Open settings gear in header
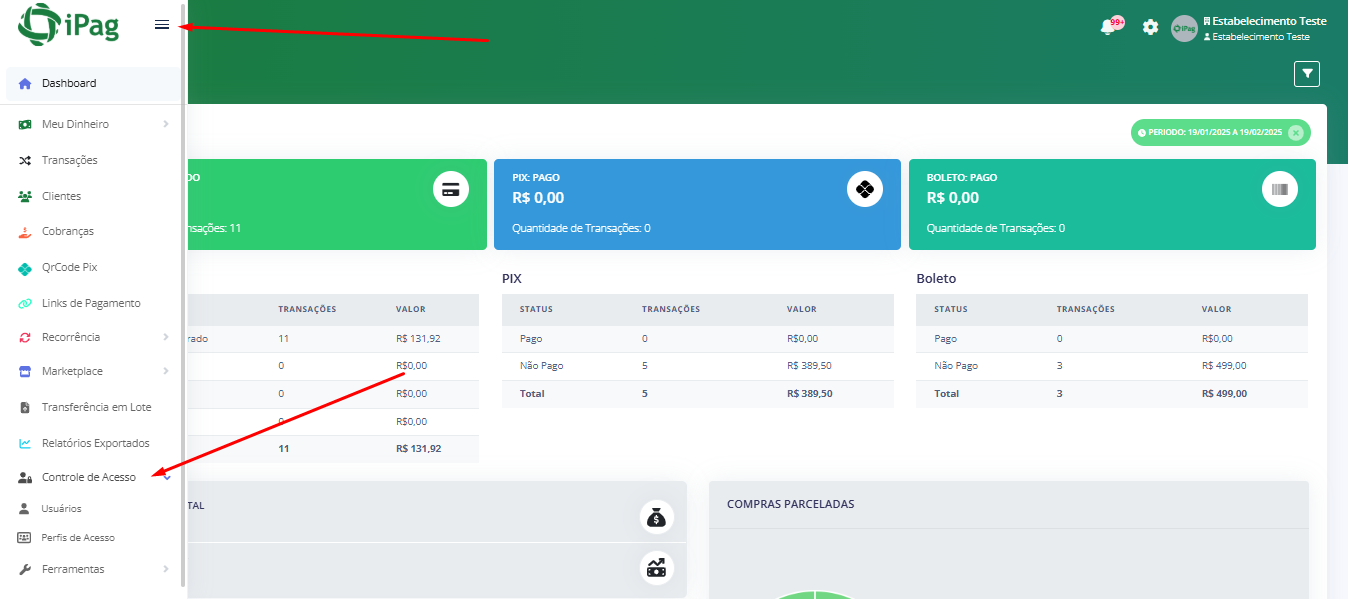This screenshot has height=599, width=1348. [x=1151, y=27]
